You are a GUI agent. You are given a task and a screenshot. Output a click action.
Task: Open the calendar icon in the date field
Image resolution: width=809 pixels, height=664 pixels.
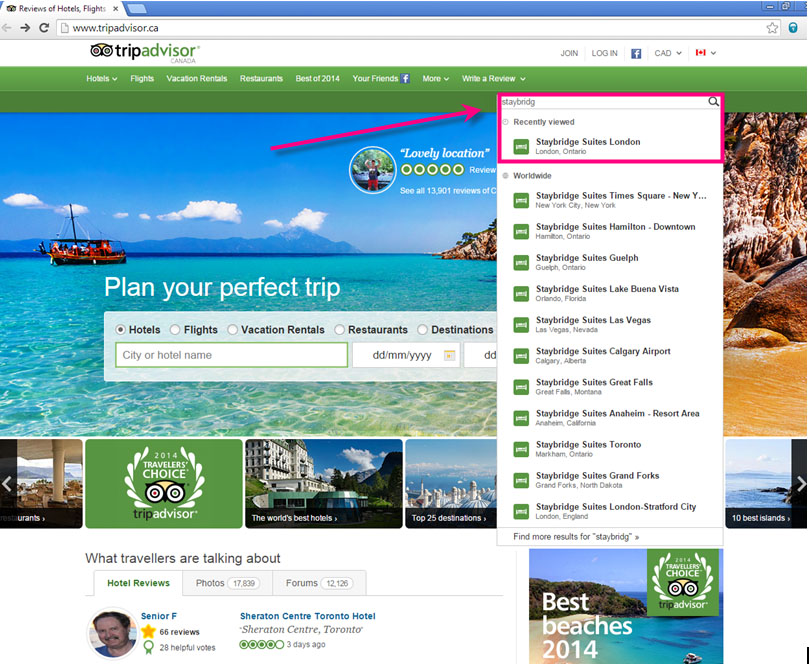tap(449, 355)
